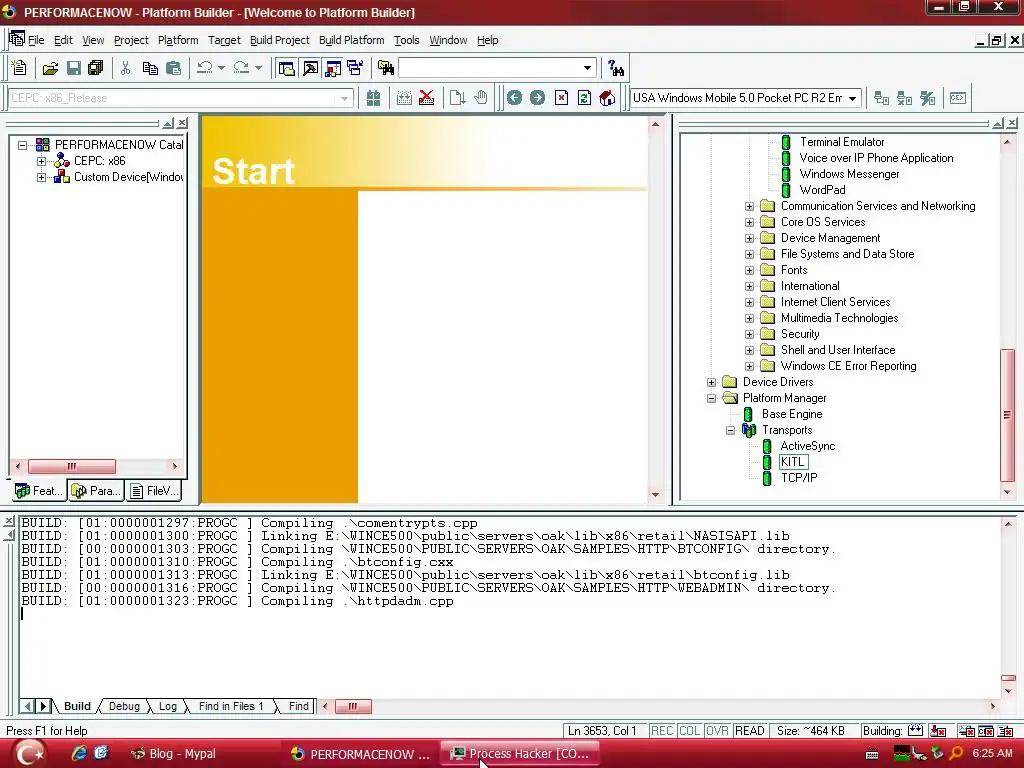
Task: Switch to the FileView workspace tab
Action: coord(153,490)
